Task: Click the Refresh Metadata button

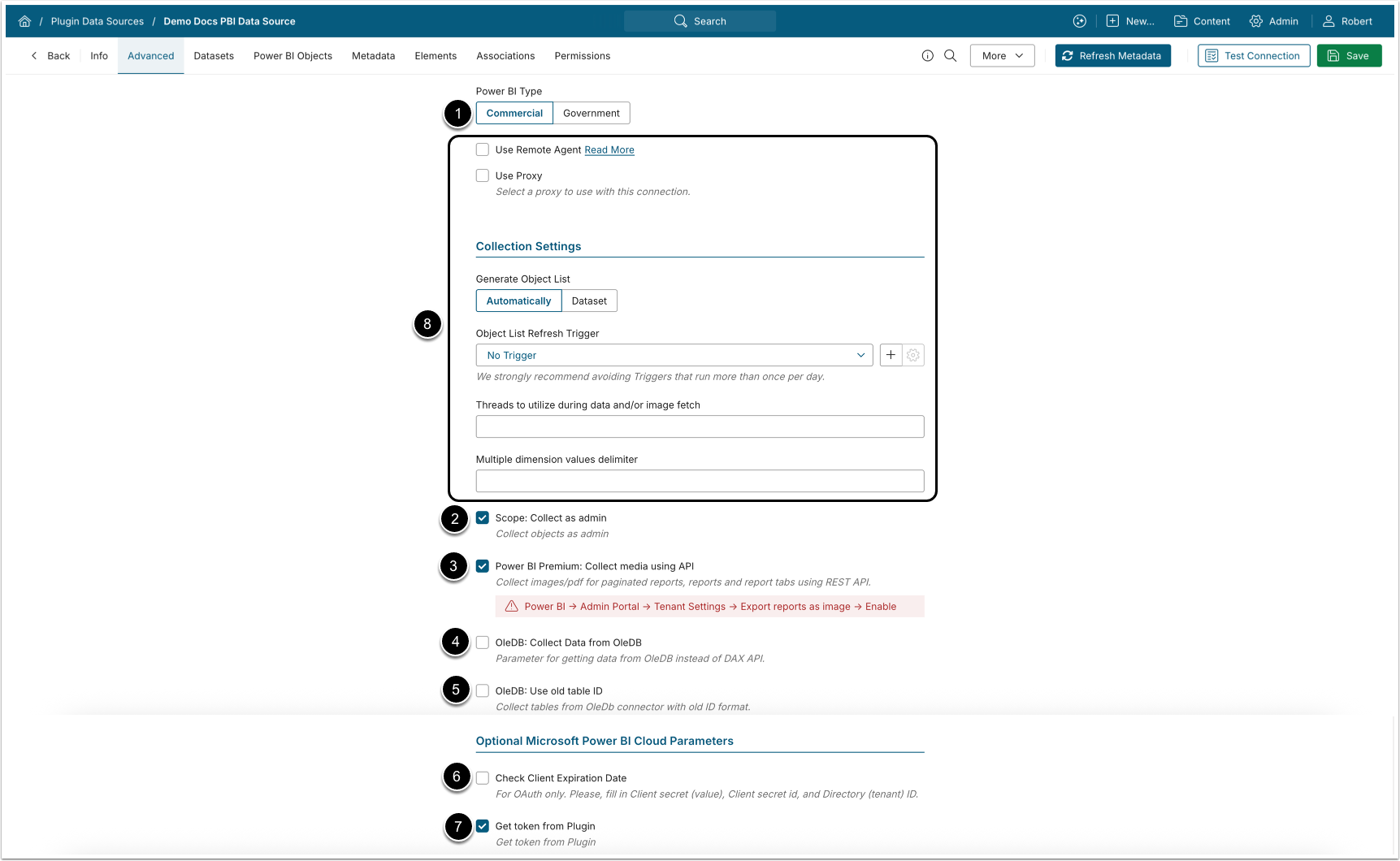Action: [x=1112, y=55]
